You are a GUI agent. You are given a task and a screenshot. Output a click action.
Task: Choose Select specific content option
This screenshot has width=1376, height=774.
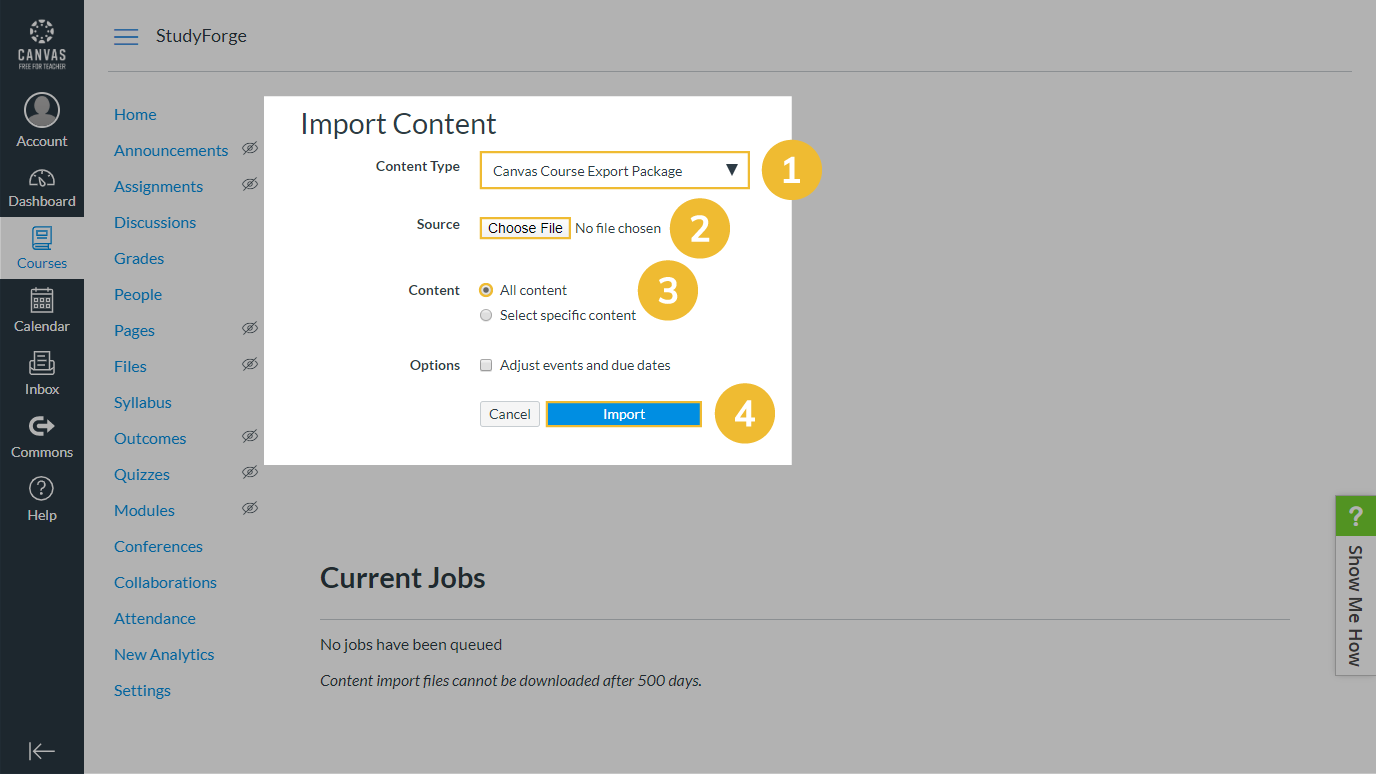pyautogui.click(x=486, y=314)
